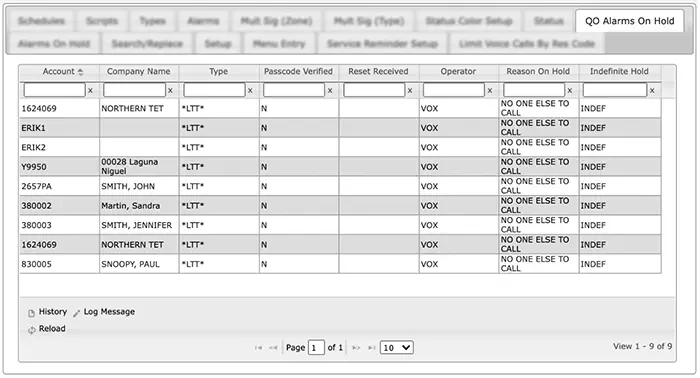Select the SNOOPY, PAUL row
Screen dimensions: 700x378
click(x=340, y=264)
